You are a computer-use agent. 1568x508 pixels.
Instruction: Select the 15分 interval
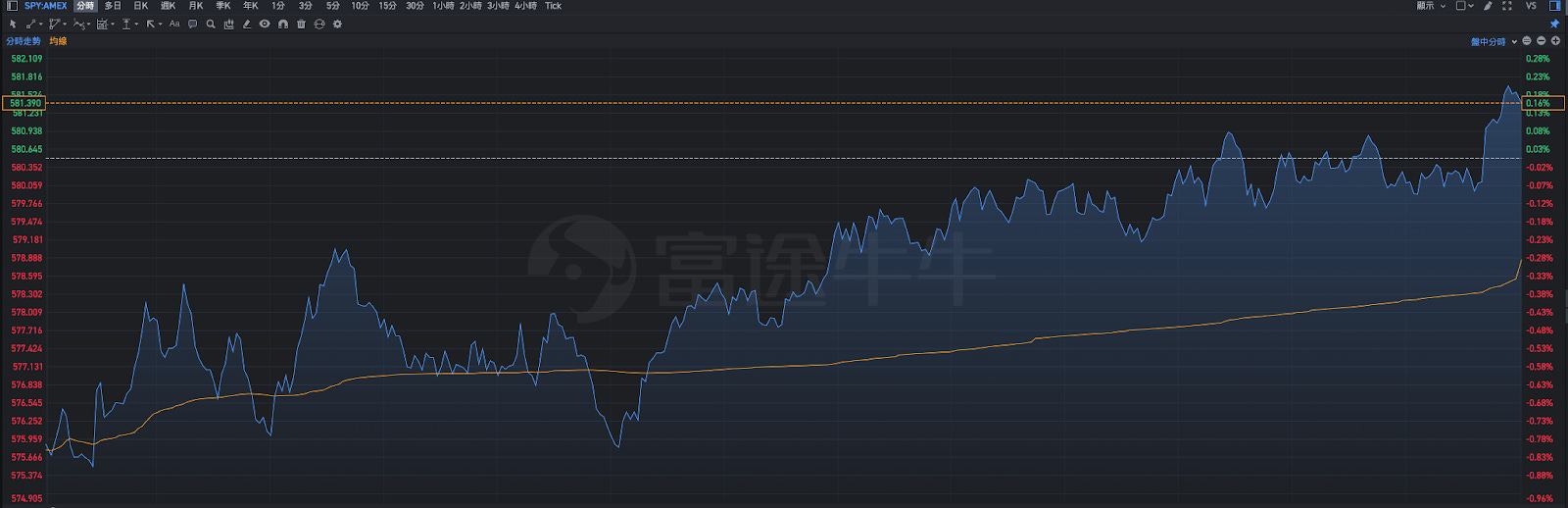[x=388, y=6]
